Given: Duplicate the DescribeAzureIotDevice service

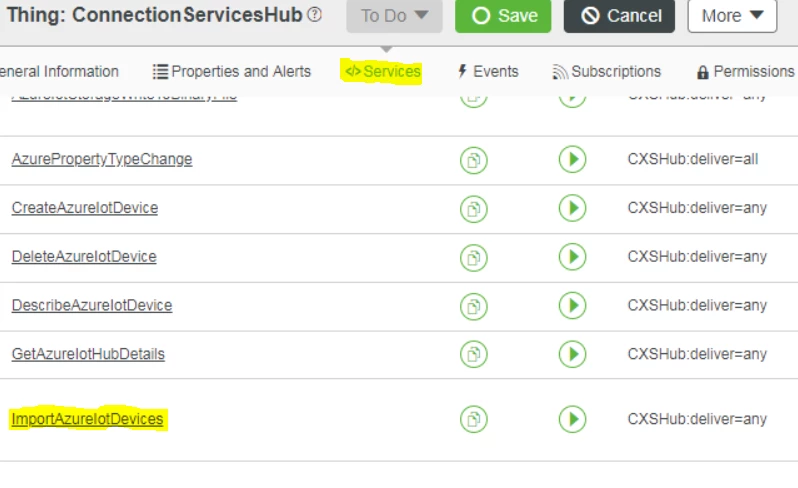Looking at the screenshot, I should click(474, 306).
